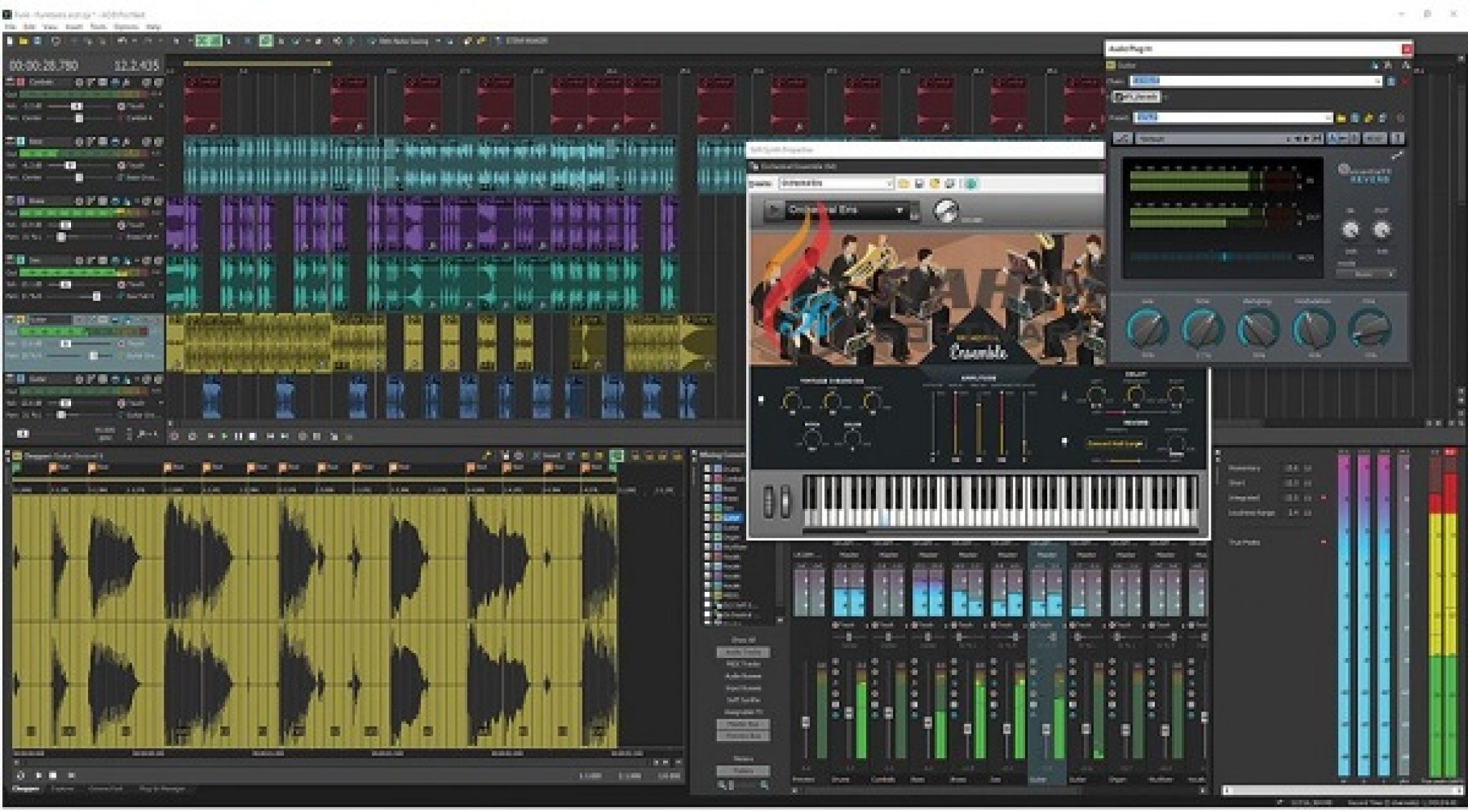Screen dimensions: 1468x812
Task: Click the Open folder icon in main toolbar
Action: click(x=24, y=42)
